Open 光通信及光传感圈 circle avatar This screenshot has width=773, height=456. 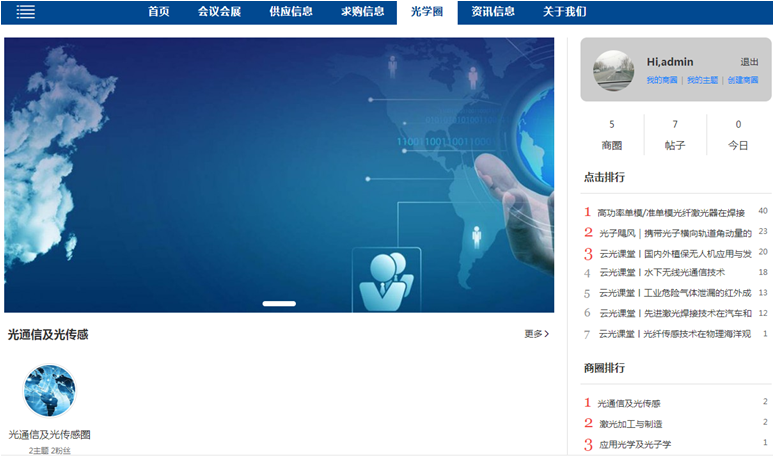49,391
